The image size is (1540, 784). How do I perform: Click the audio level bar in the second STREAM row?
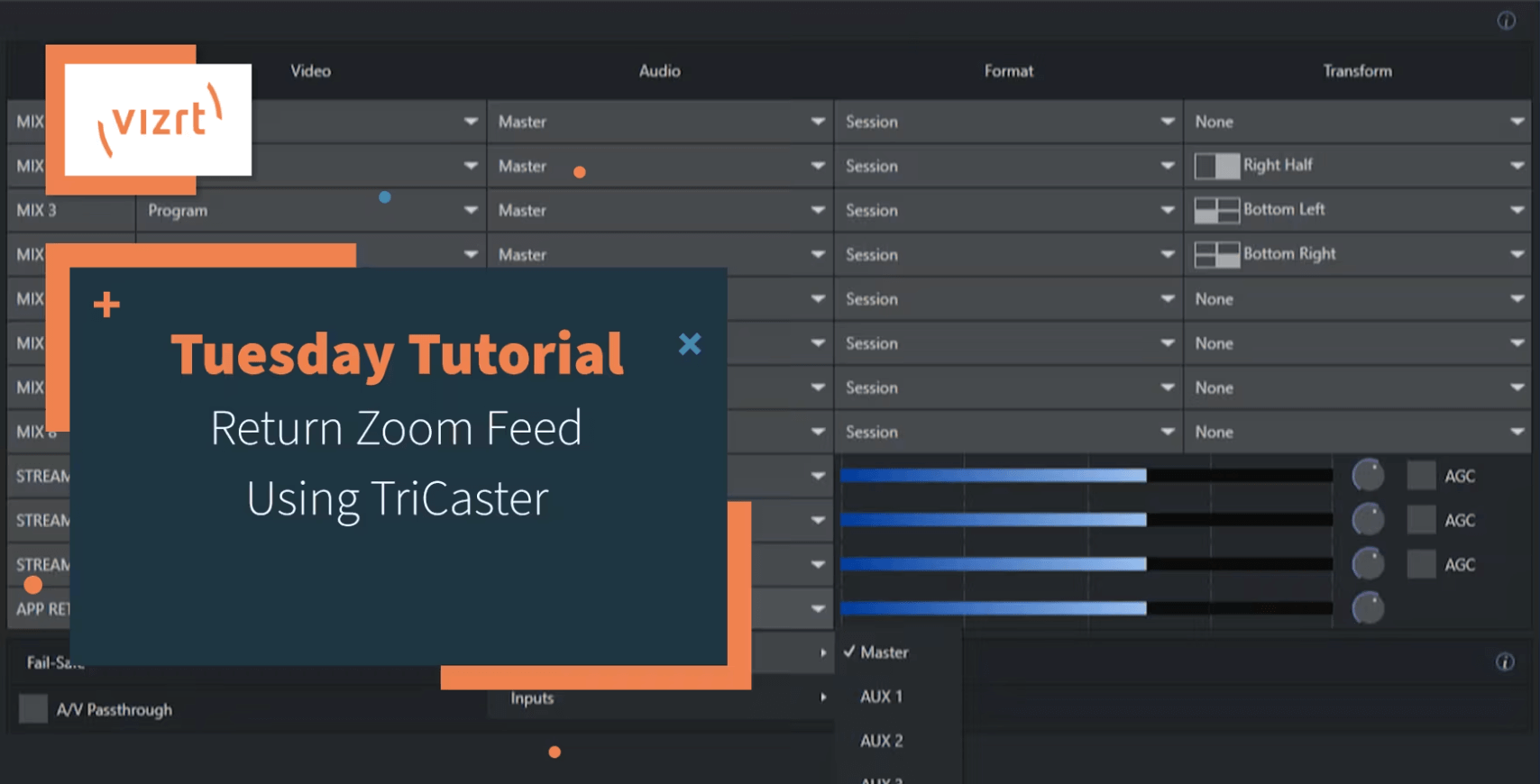click(1086, 519)
